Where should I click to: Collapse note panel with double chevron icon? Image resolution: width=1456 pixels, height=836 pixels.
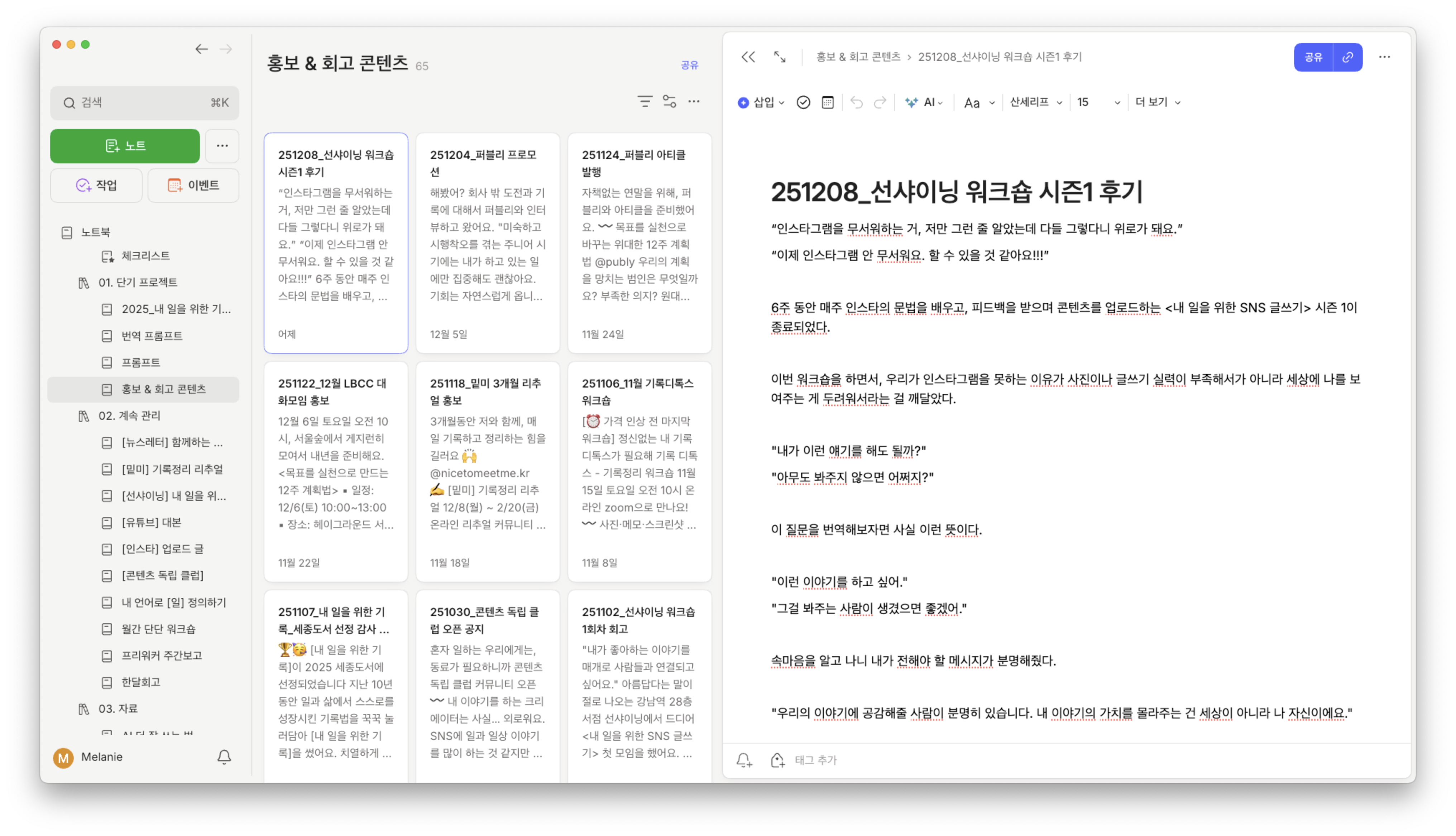[748, 57]
